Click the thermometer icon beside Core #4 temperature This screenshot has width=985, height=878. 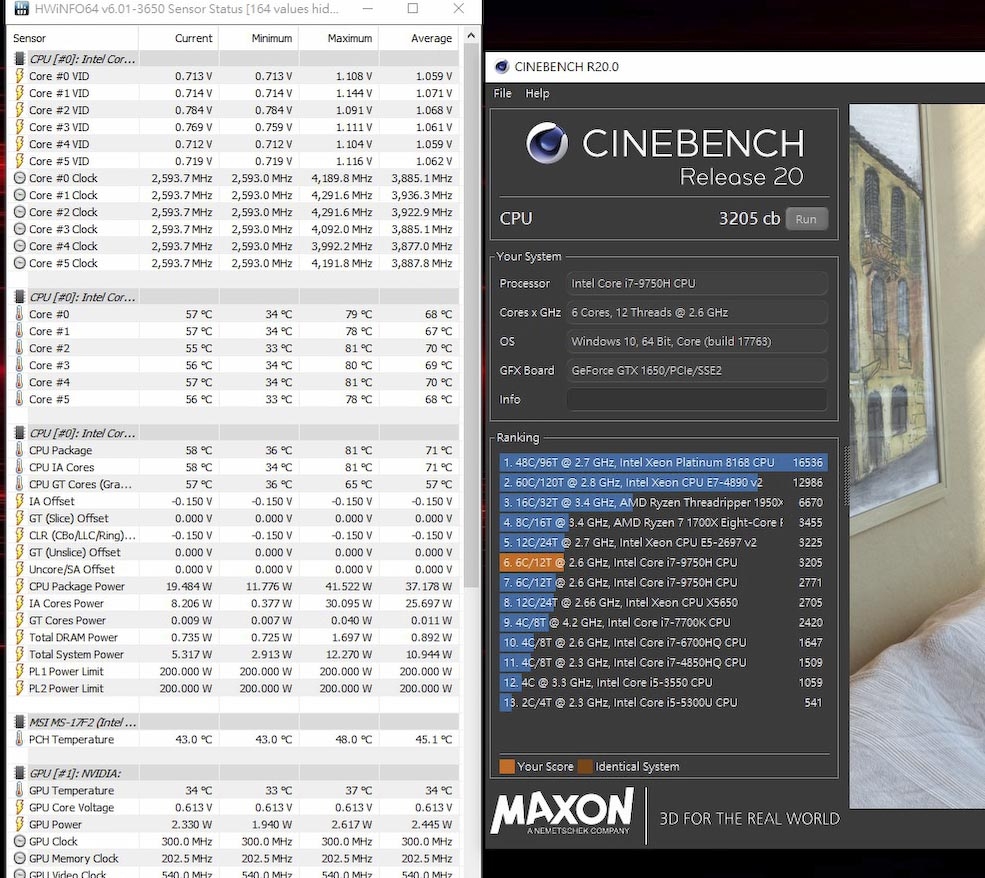pyautogui.click(x=19, y=382)
